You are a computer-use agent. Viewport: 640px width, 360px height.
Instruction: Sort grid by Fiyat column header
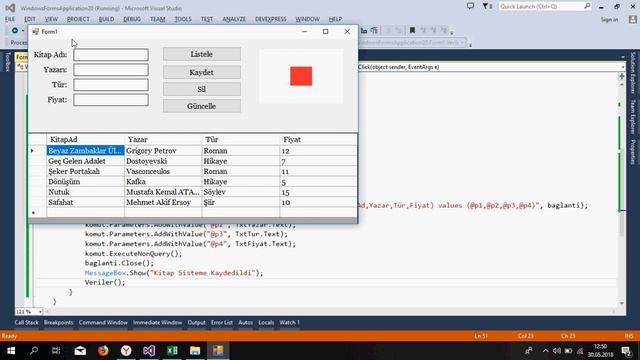(x=318, y=140)
